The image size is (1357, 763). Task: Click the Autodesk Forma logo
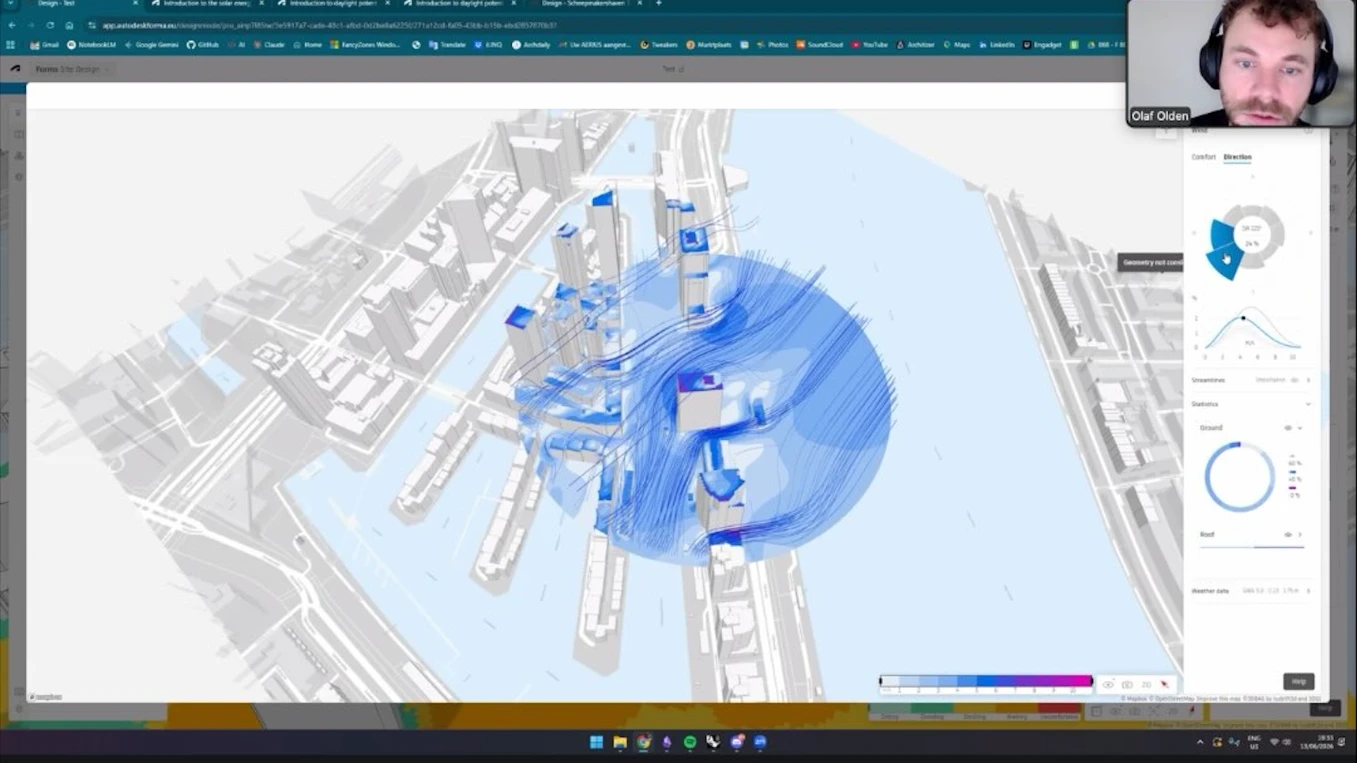click(15, 69)
